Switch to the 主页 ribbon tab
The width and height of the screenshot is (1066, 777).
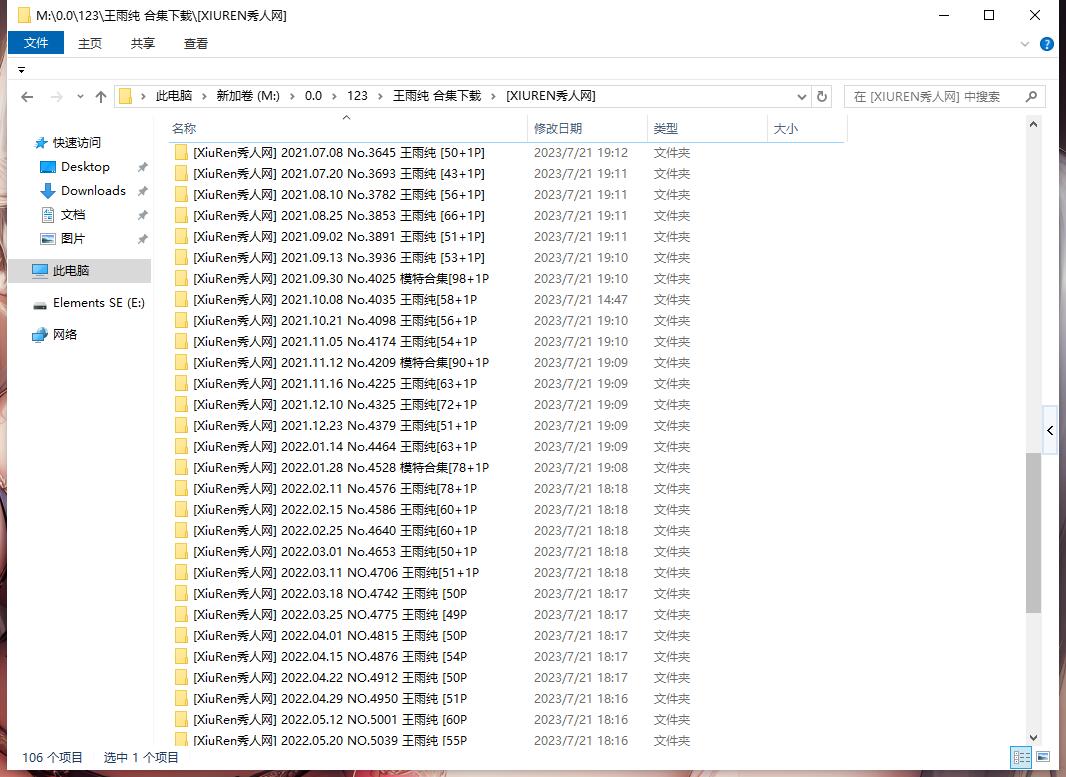tap(90, 44)
